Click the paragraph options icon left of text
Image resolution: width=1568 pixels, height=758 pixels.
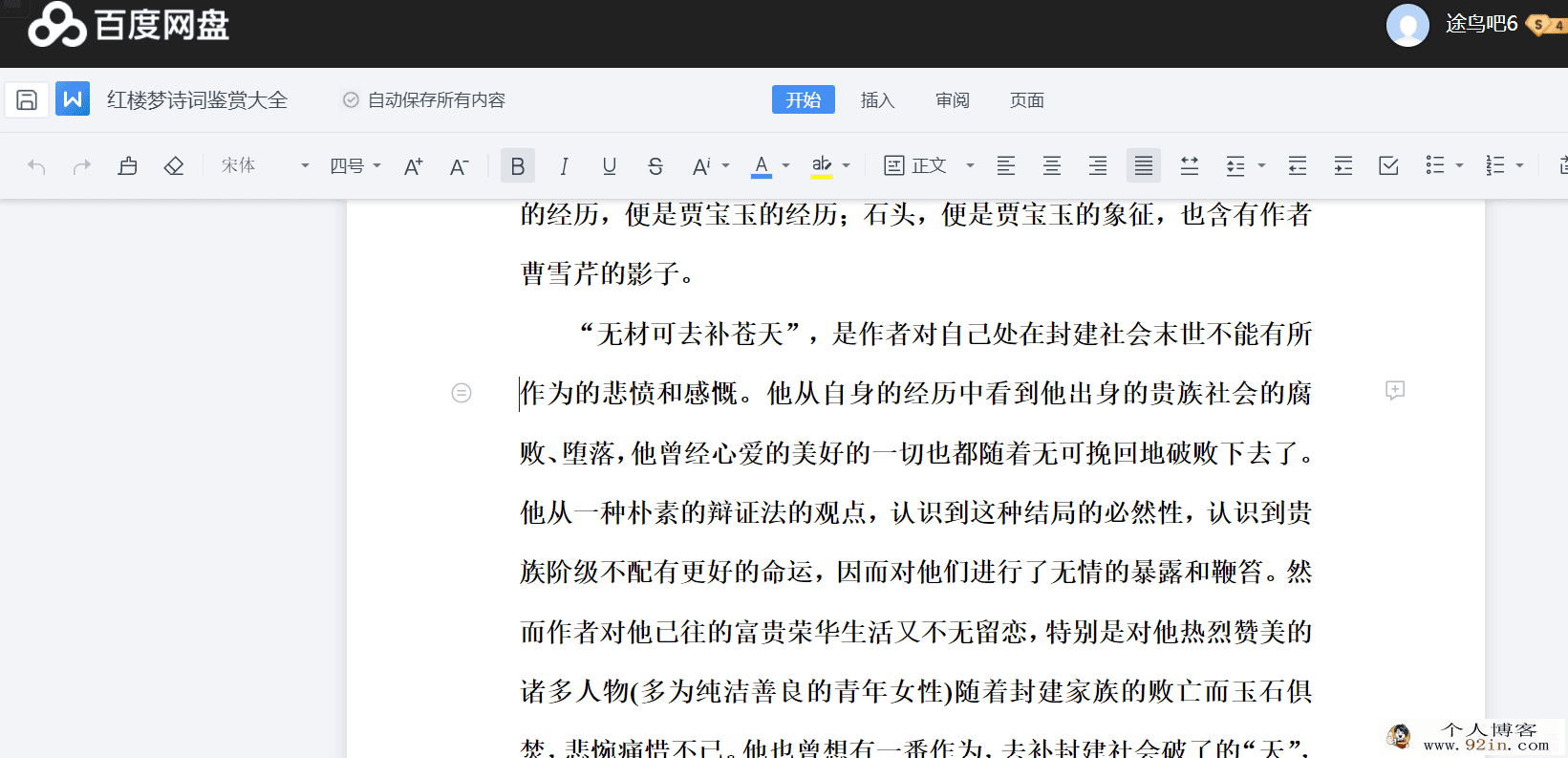462,393
